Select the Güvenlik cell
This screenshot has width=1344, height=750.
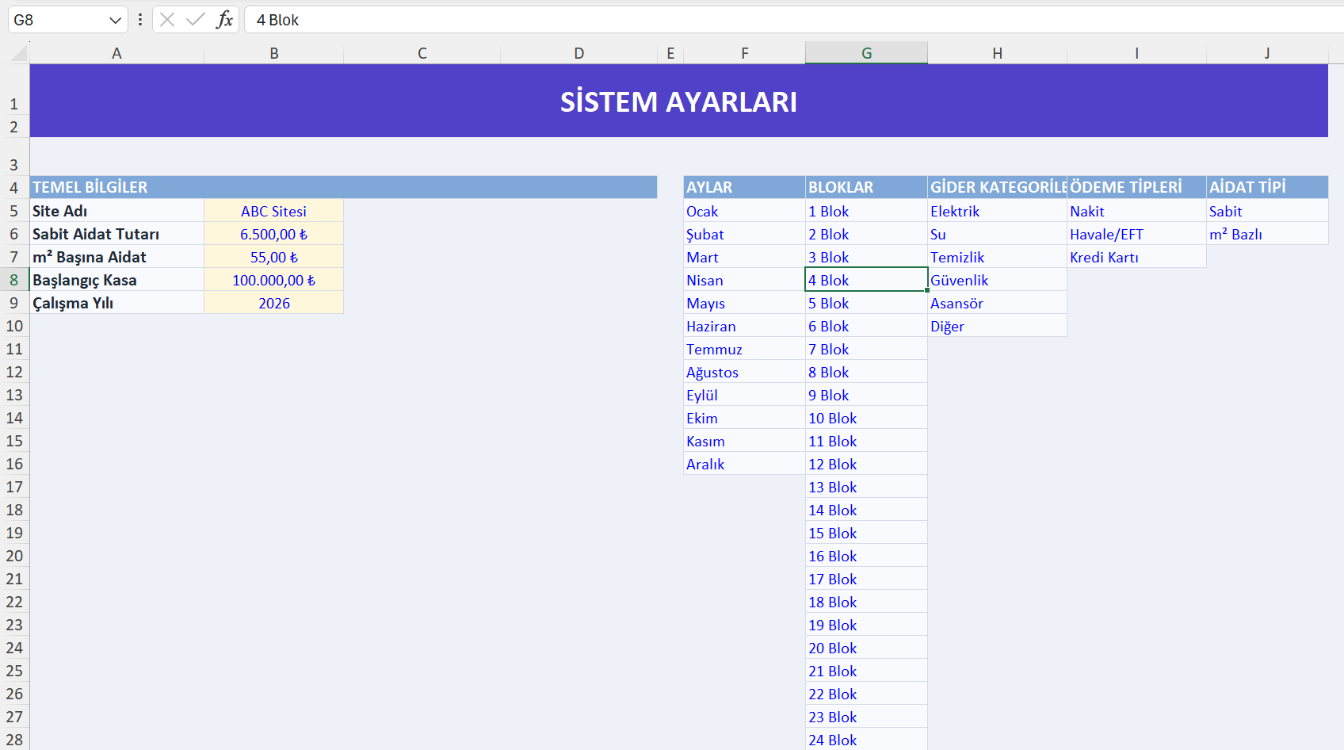[x=998, y=280]
